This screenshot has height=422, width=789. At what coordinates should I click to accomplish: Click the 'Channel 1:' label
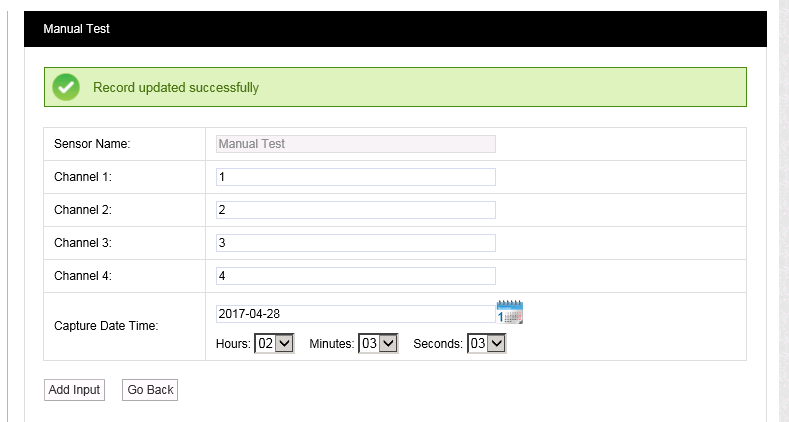click(82, 177)
